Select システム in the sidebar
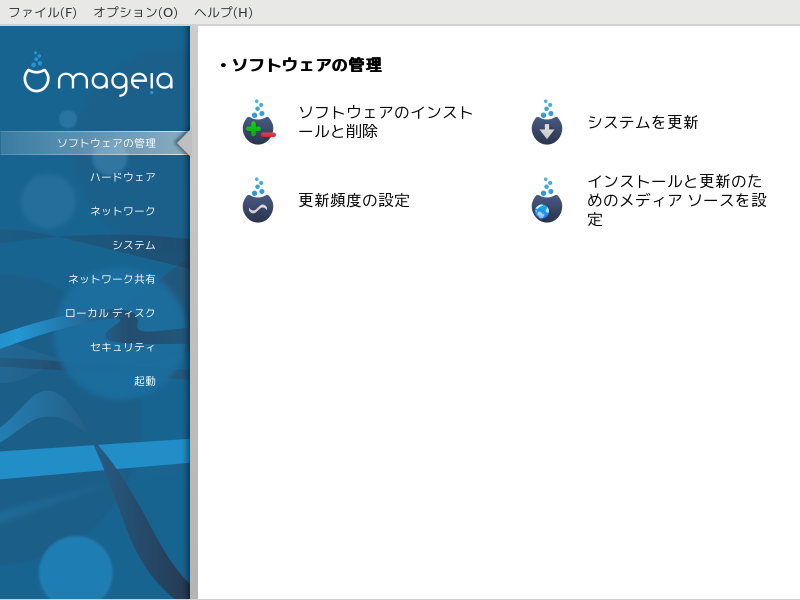Viewport: 800px width, 600px height. (134, 245)
